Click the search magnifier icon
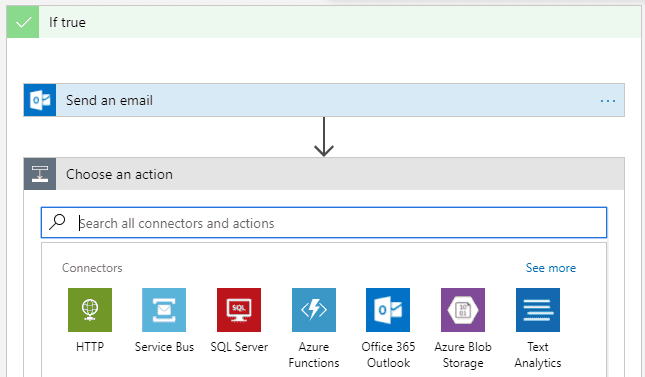 coord(57,222)
